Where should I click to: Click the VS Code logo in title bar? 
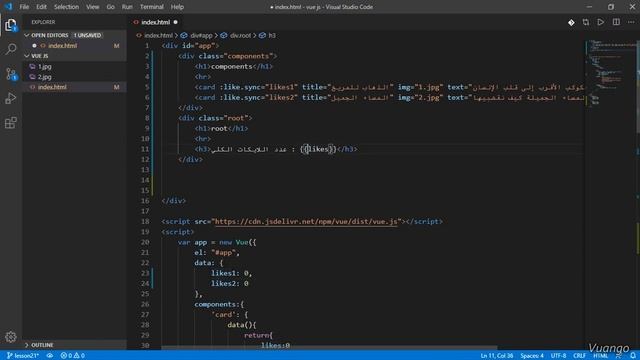click(x=8, y=7)
